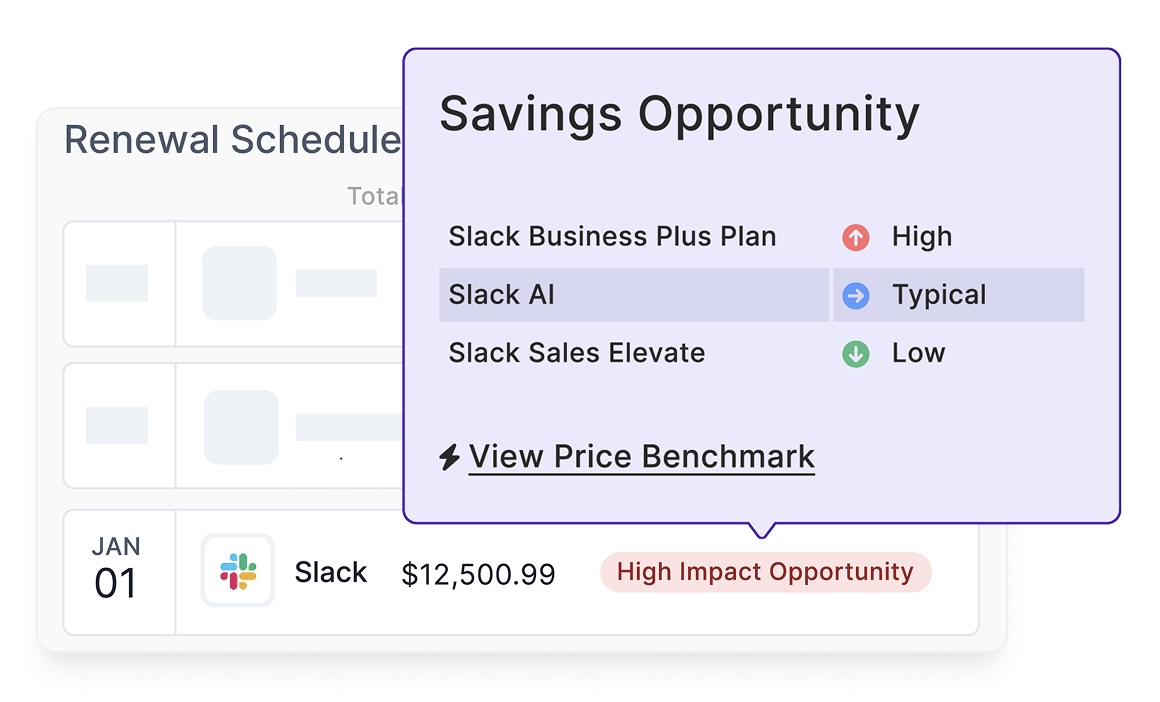Click the Typical benchmark label

[x=939, y=295]
